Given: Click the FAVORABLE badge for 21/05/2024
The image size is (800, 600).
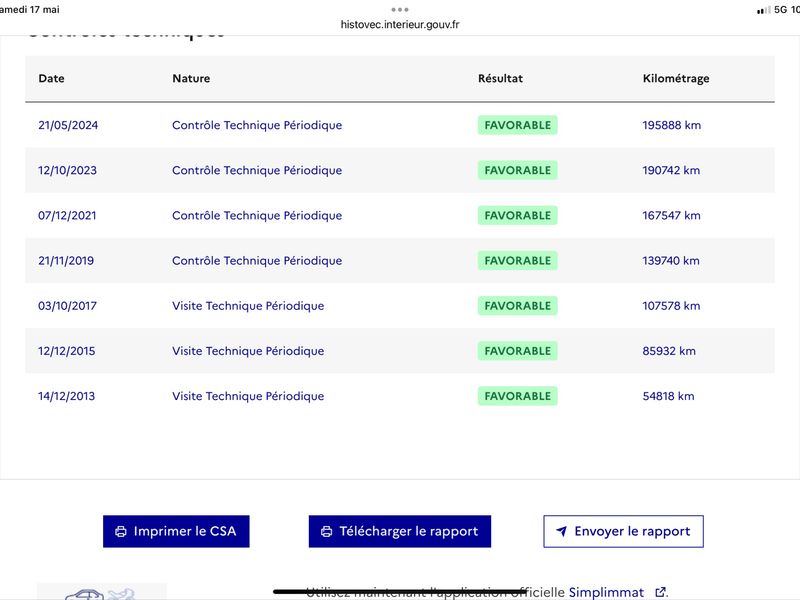Looking at the screenshot, I should coord(517,125).
